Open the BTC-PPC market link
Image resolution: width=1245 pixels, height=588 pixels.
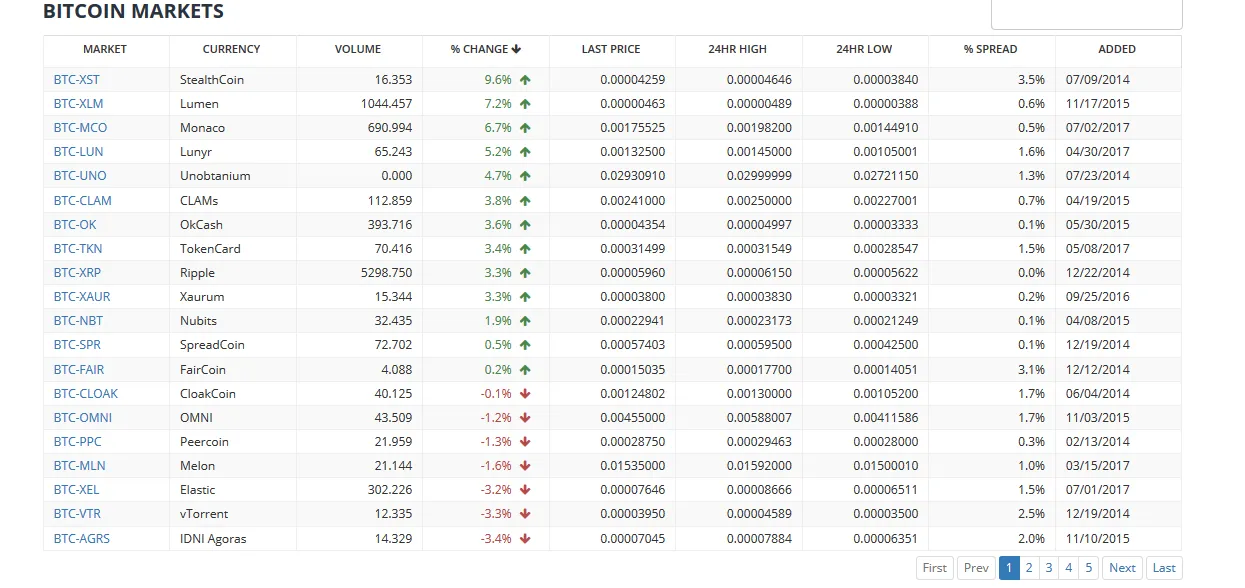(78, 441)
